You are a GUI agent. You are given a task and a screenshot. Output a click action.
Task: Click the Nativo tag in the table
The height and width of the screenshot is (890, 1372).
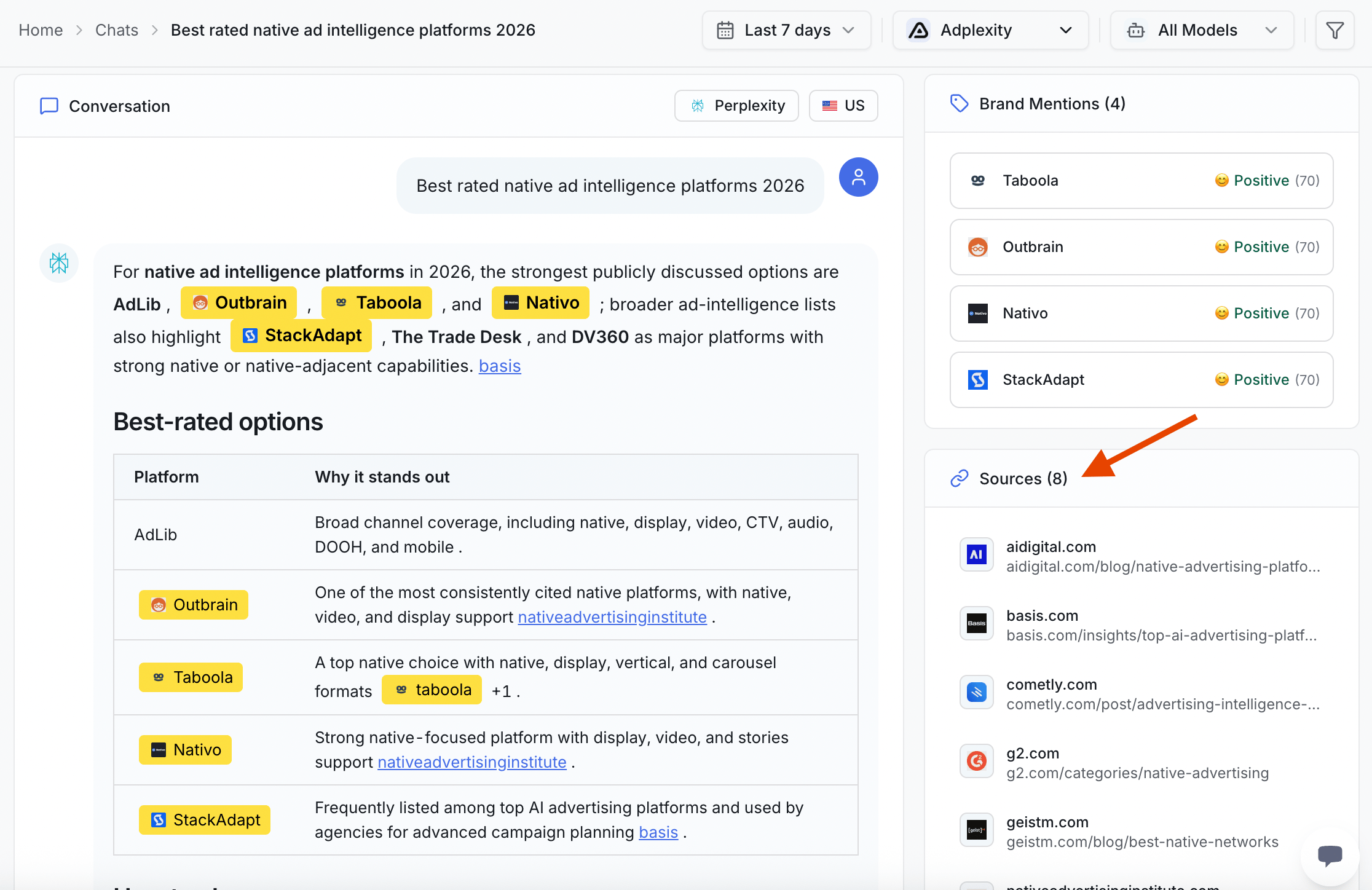point(185,750)
